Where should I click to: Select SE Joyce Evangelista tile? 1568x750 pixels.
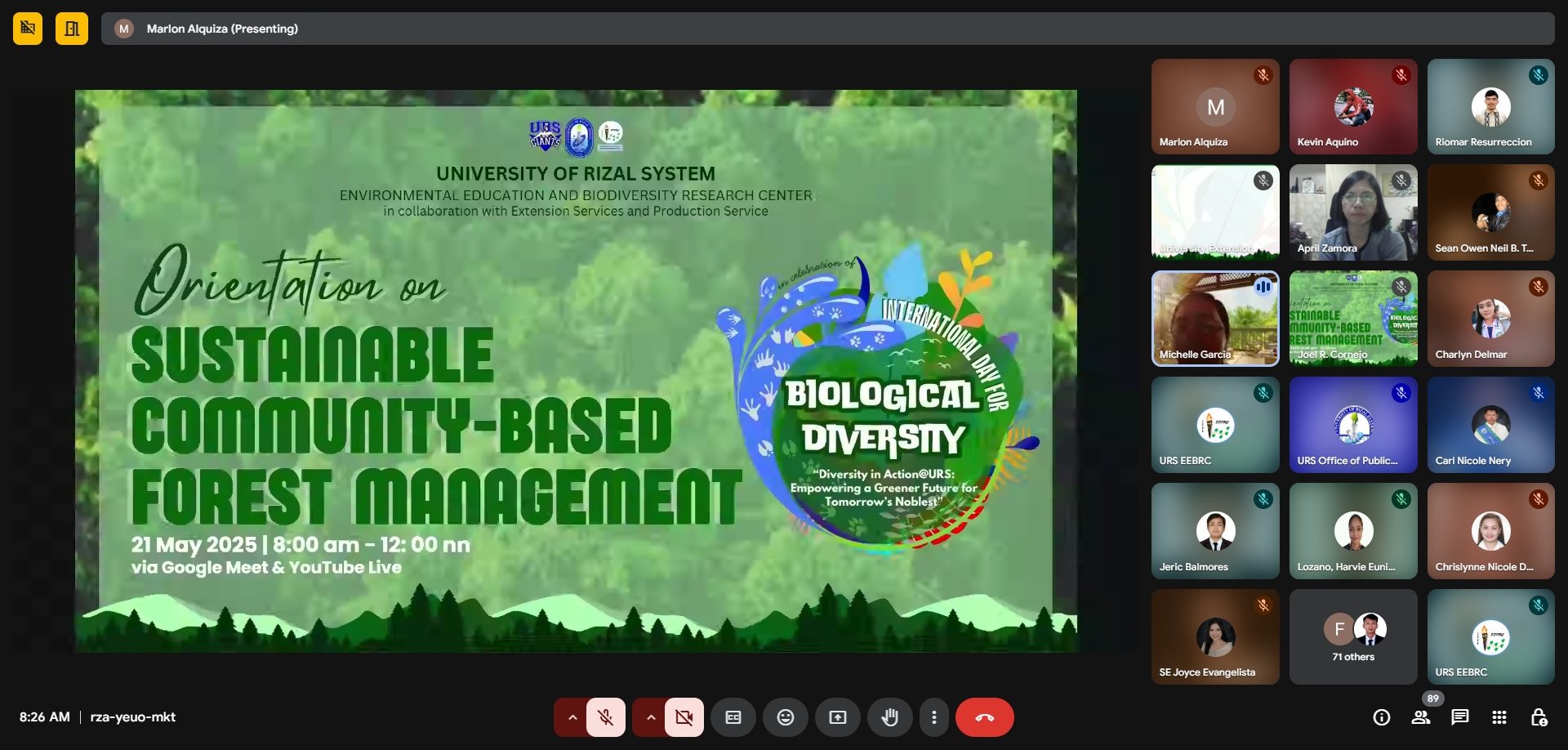[1215, 637]
